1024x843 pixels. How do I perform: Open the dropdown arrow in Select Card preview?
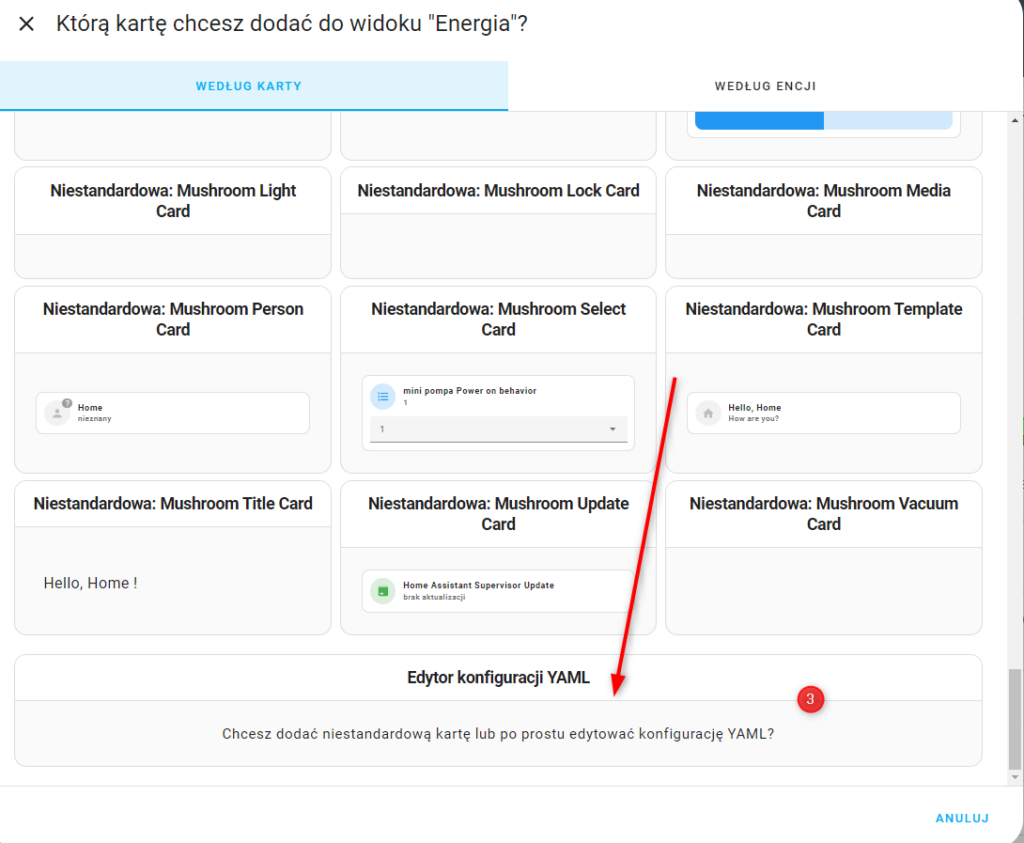[x=612, y=429]
